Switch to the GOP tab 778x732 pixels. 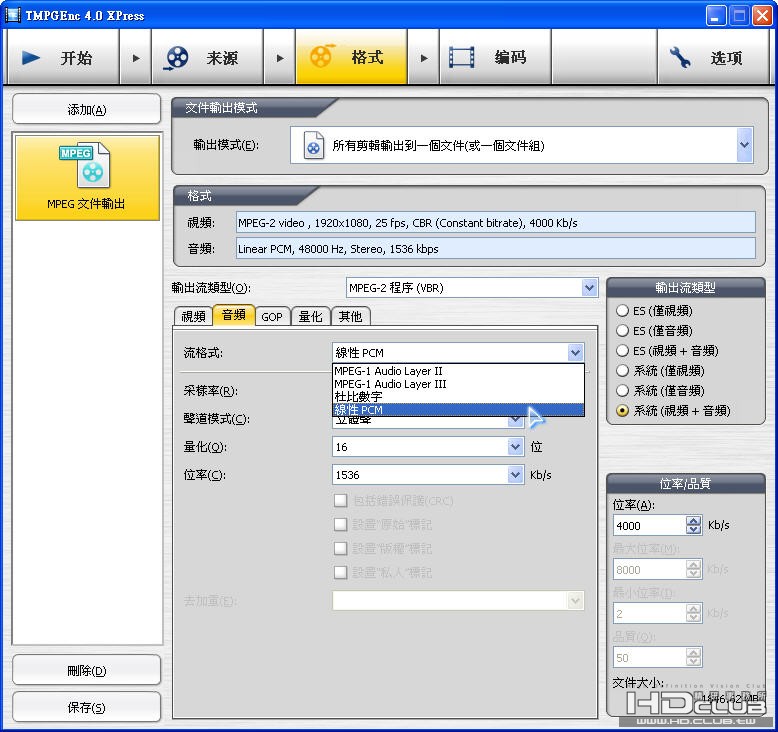pyautogui.click(x=272, y=316)
